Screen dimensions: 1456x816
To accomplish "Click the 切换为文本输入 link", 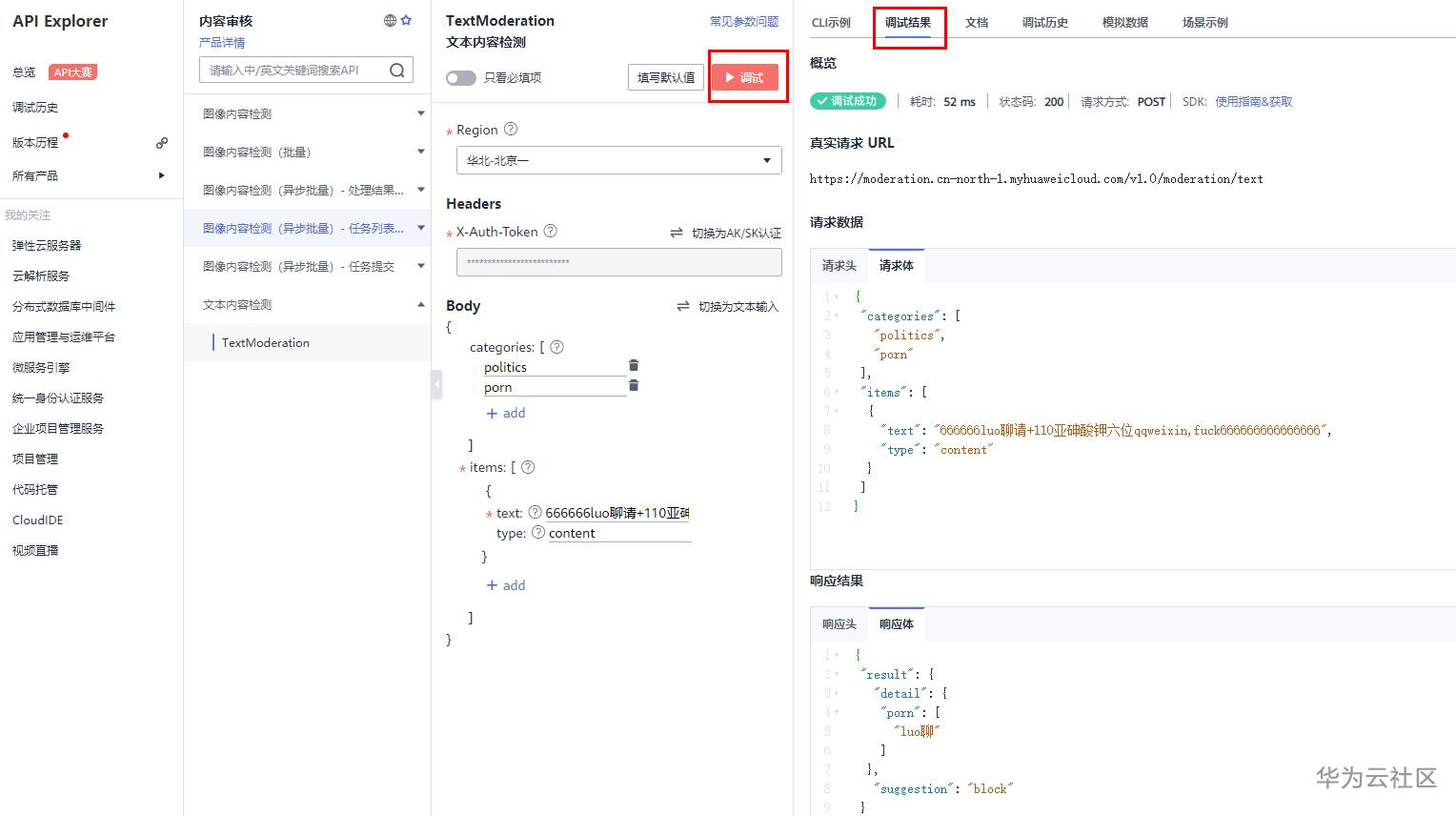I will pyautogui.click(x=738, y=306).
